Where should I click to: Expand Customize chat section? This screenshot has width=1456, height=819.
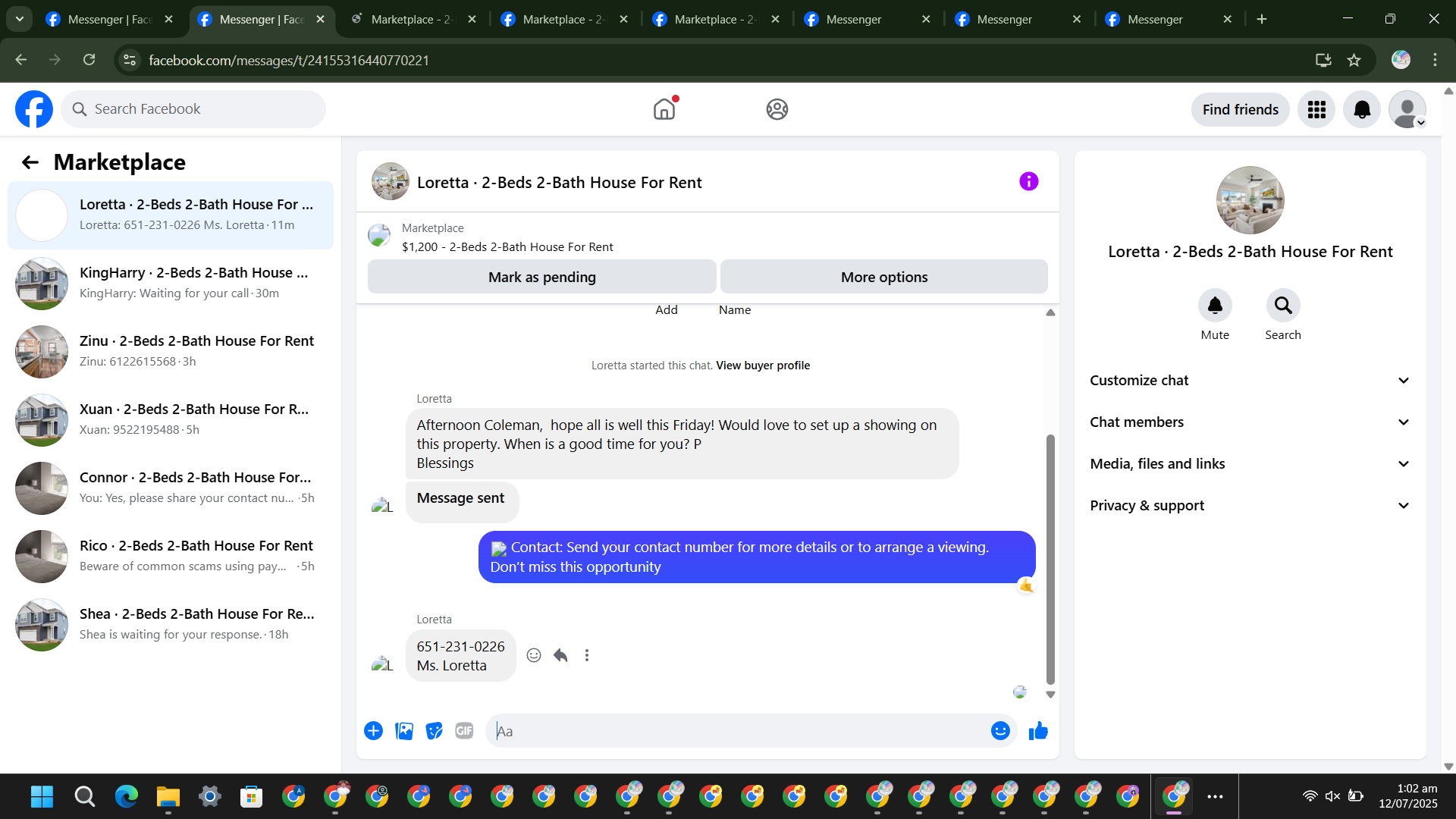click(1250, 381)
